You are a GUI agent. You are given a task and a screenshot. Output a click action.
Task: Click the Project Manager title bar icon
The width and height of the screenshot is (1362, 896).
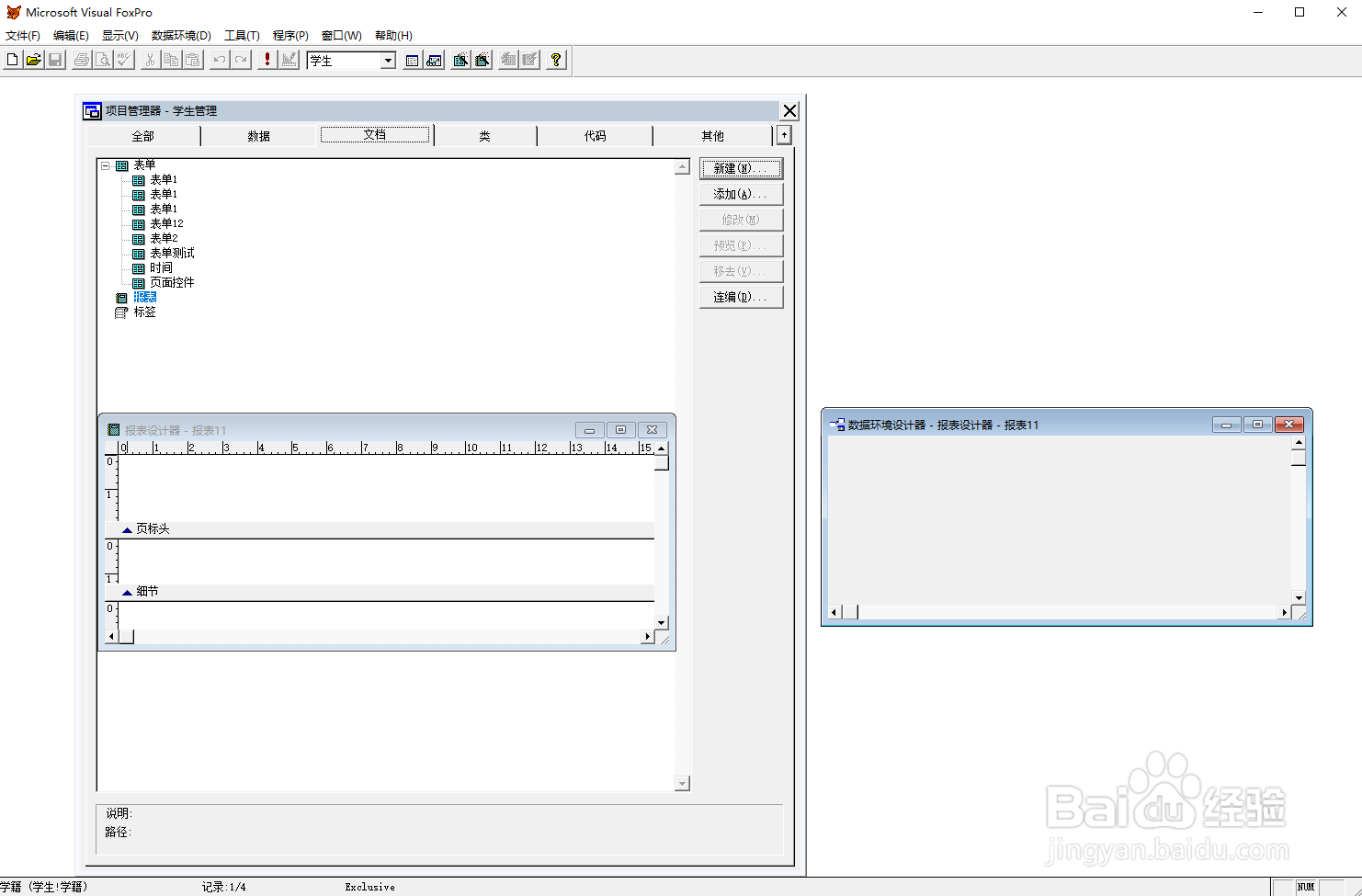pos(92,111)
